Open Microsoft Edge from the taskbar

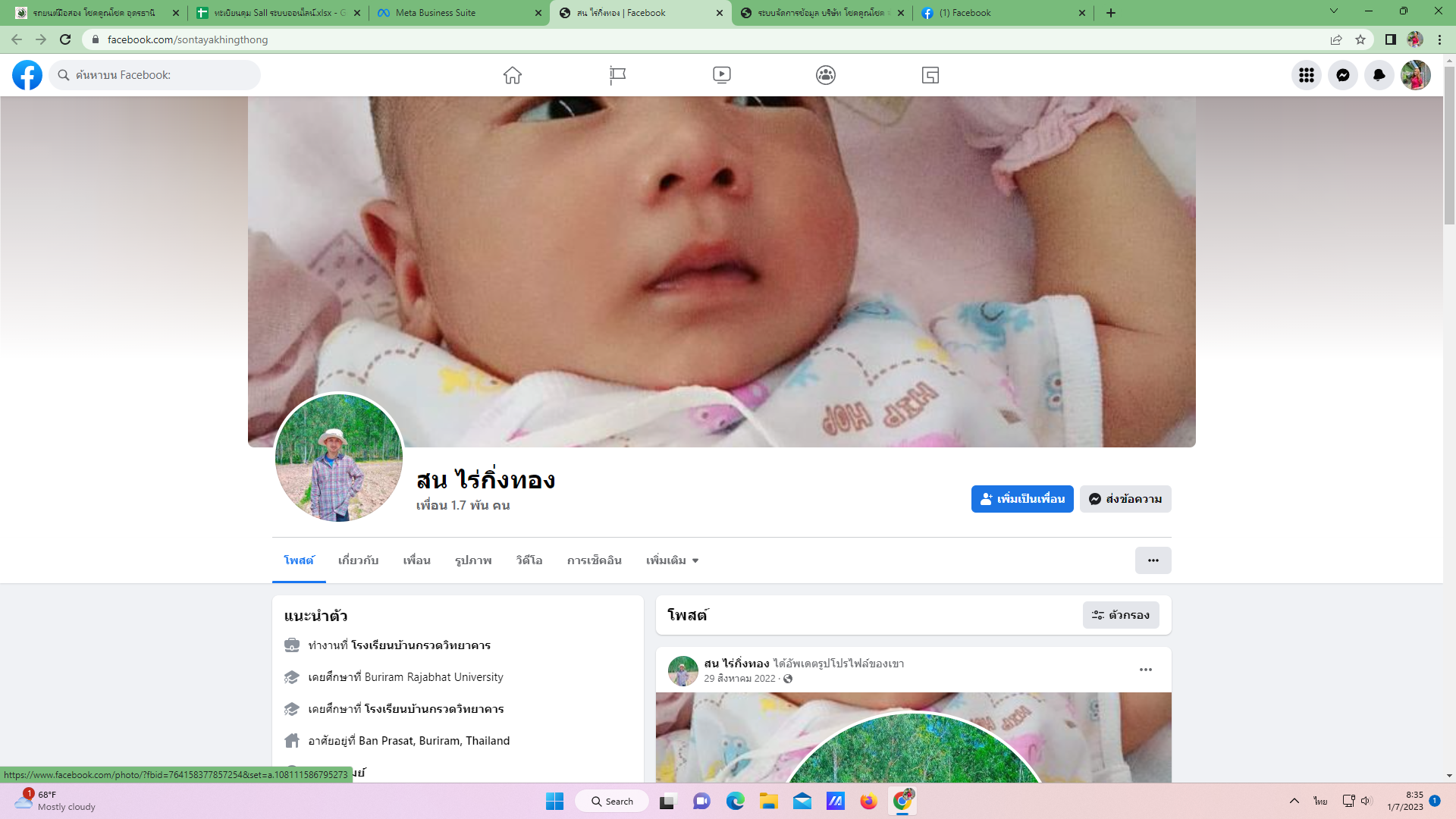735,802
